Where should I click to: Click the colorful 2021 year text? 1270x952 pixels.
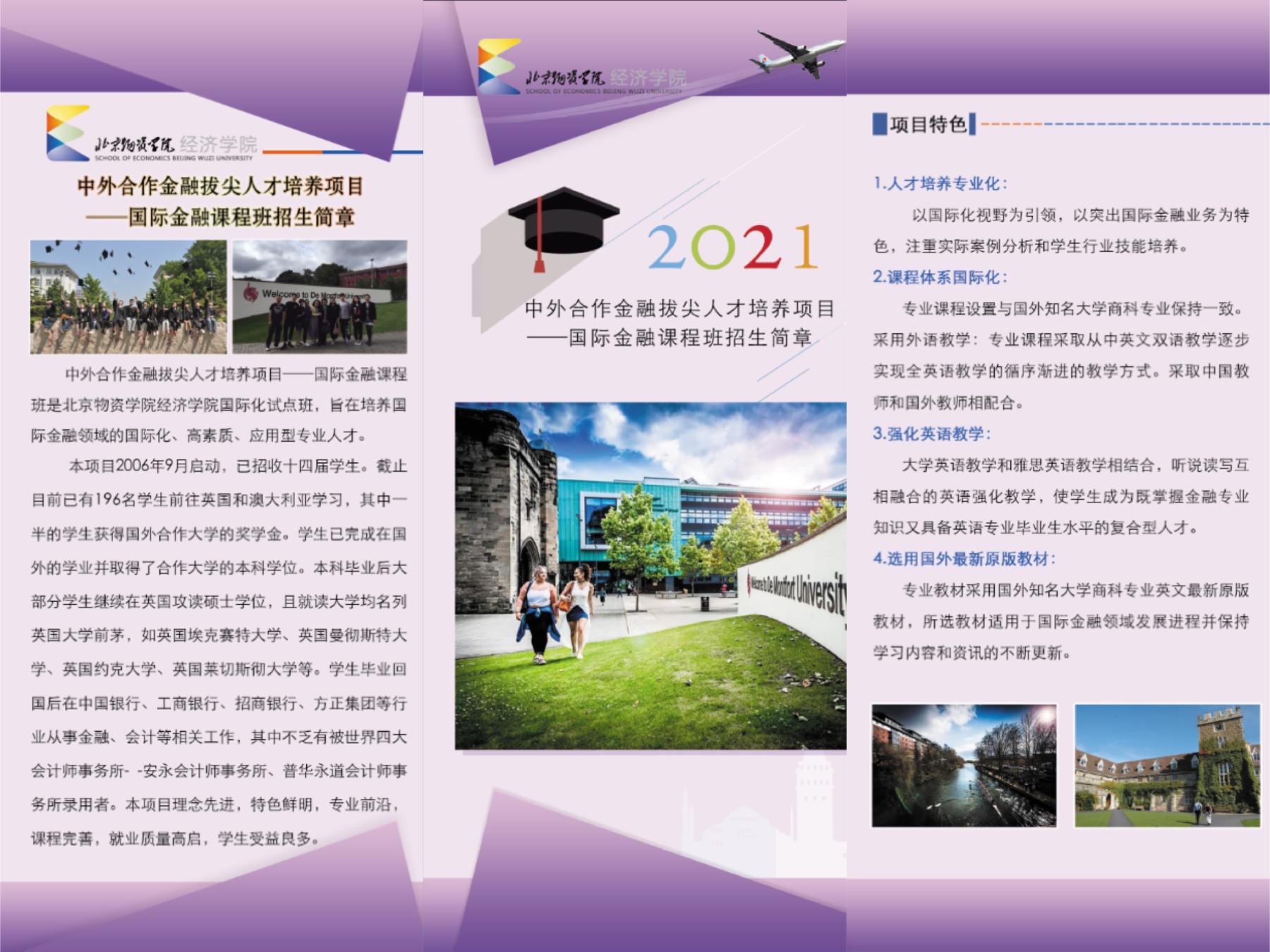731,247
